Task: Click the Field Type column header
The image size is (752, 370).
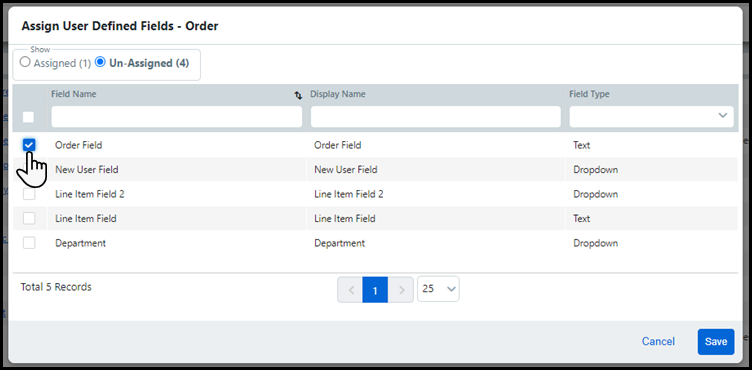Action: [589, 94]
